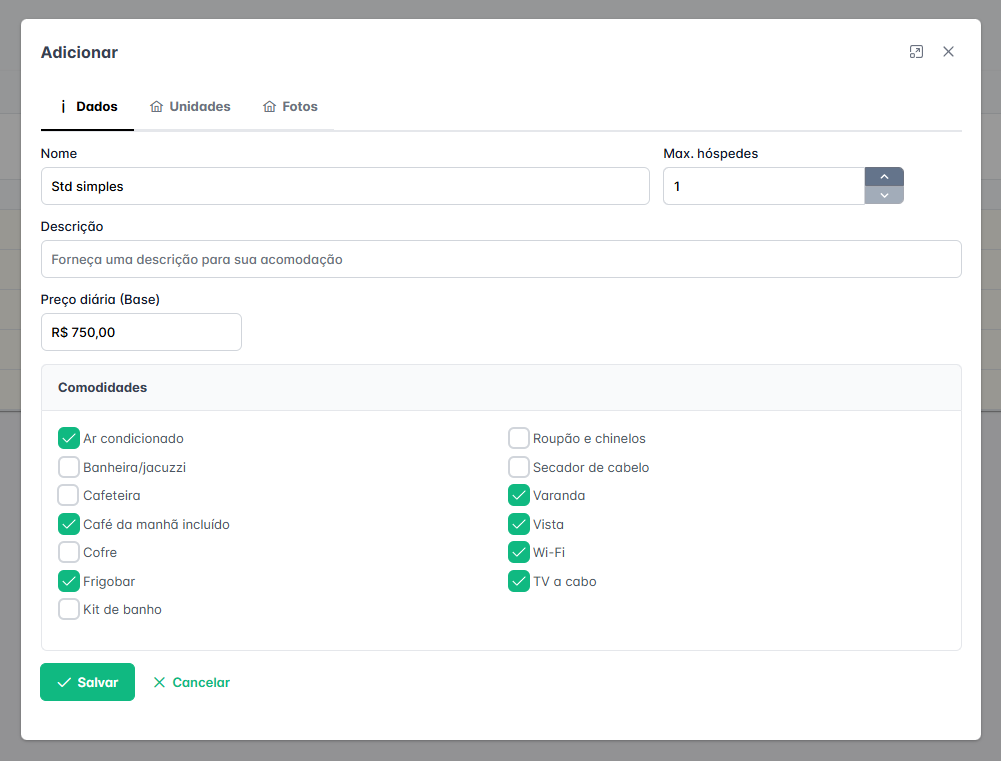Uncheck the Wi-Fi amenity
Viewport: 1001px width, 761px height.
(x=519, y=552)
